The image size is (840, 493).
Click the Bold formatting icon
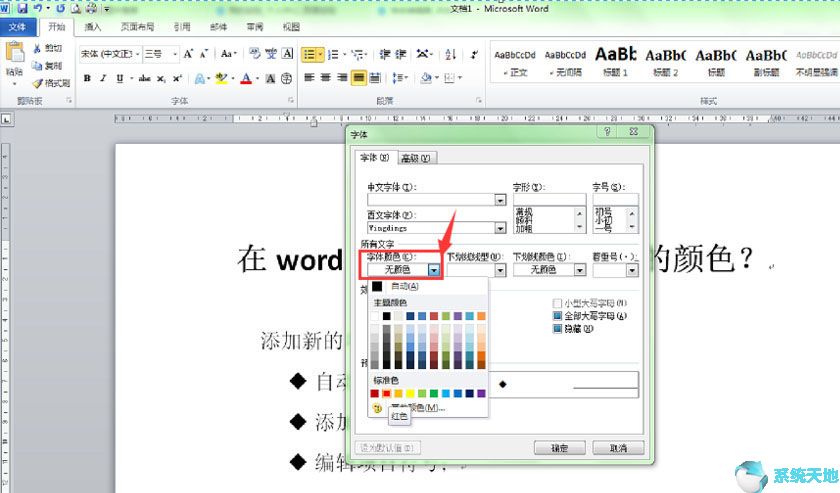point(88,78)
